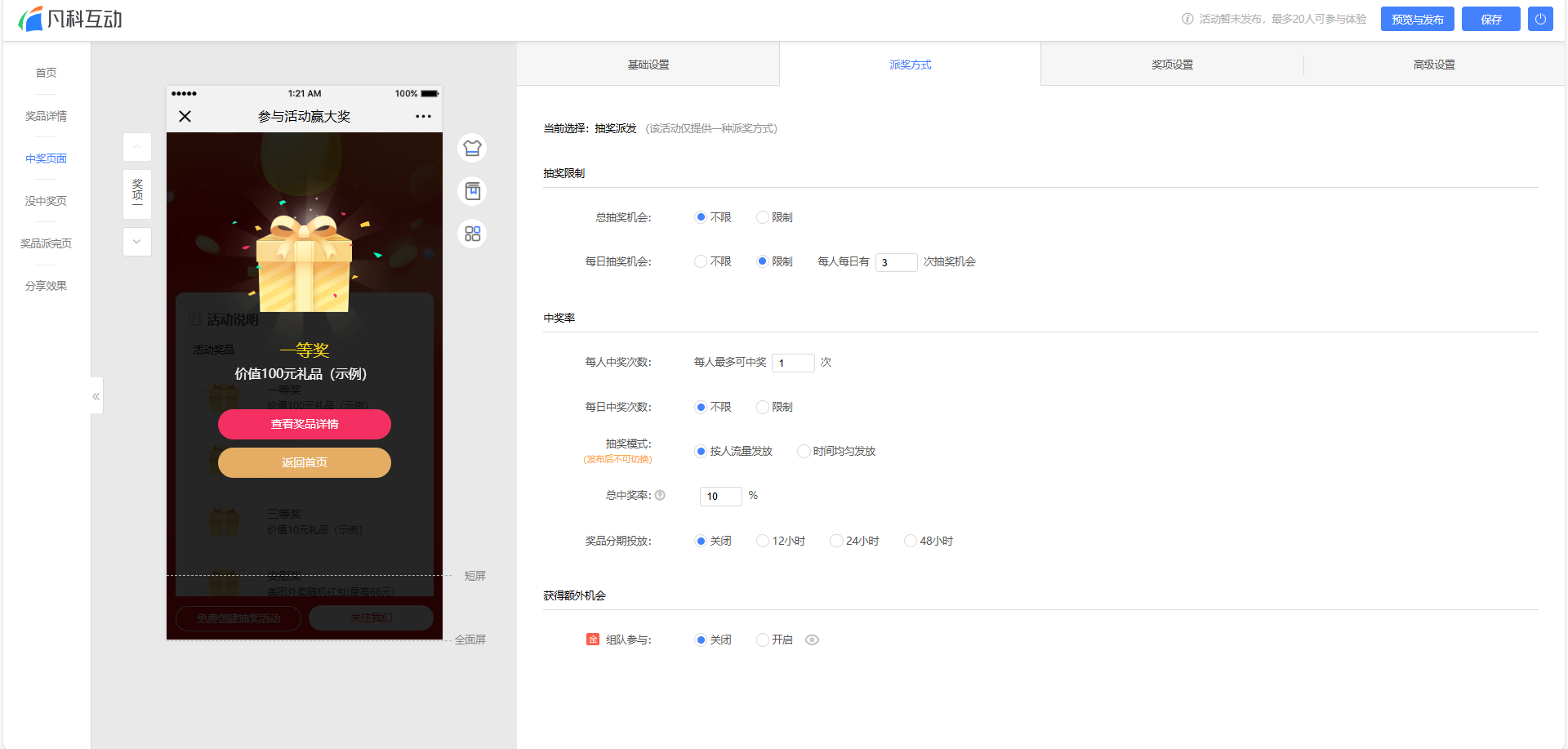Tap the X close icon in phone preview
Viewport: 1568px width, 749px height.
pyautogui.click(x=185, y=117)
